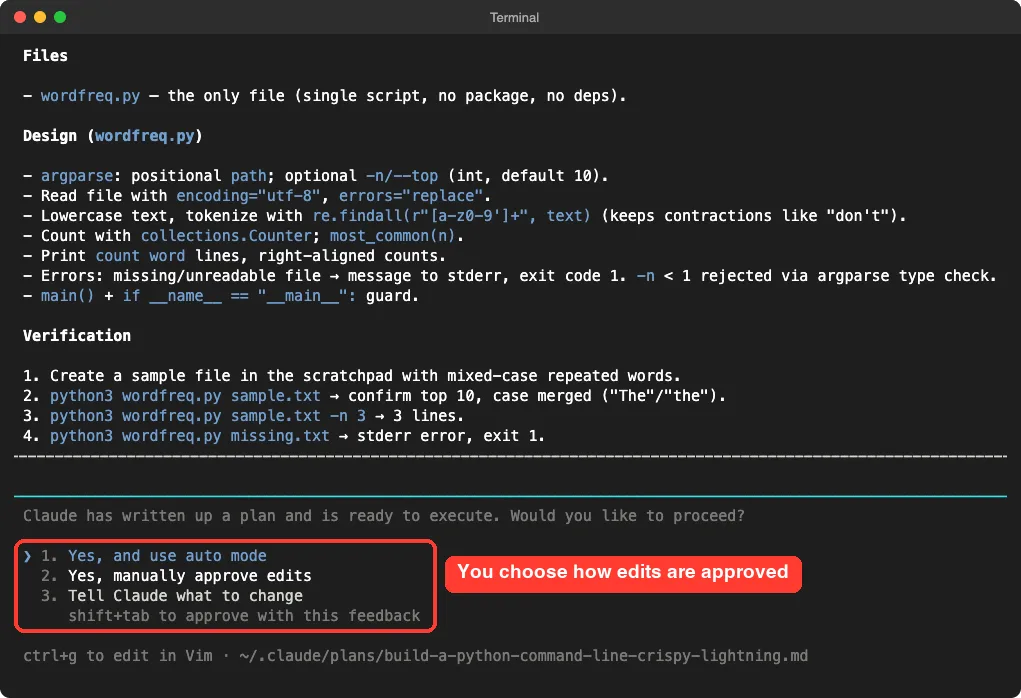Click the 'if __name__ == "__main__":' text
The image size is (1021, 698).
tap(239, 296)
